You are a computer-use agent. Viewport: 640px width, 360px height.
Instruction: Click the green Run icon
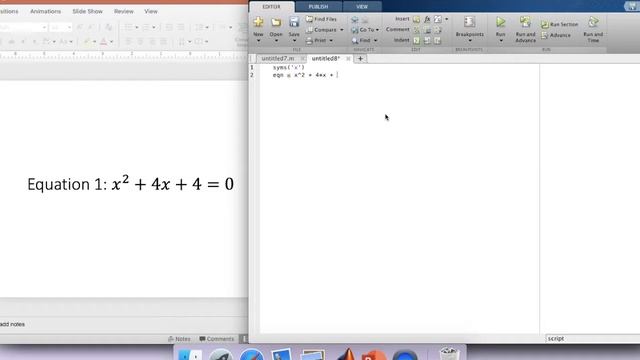click(x=501, y=22)
